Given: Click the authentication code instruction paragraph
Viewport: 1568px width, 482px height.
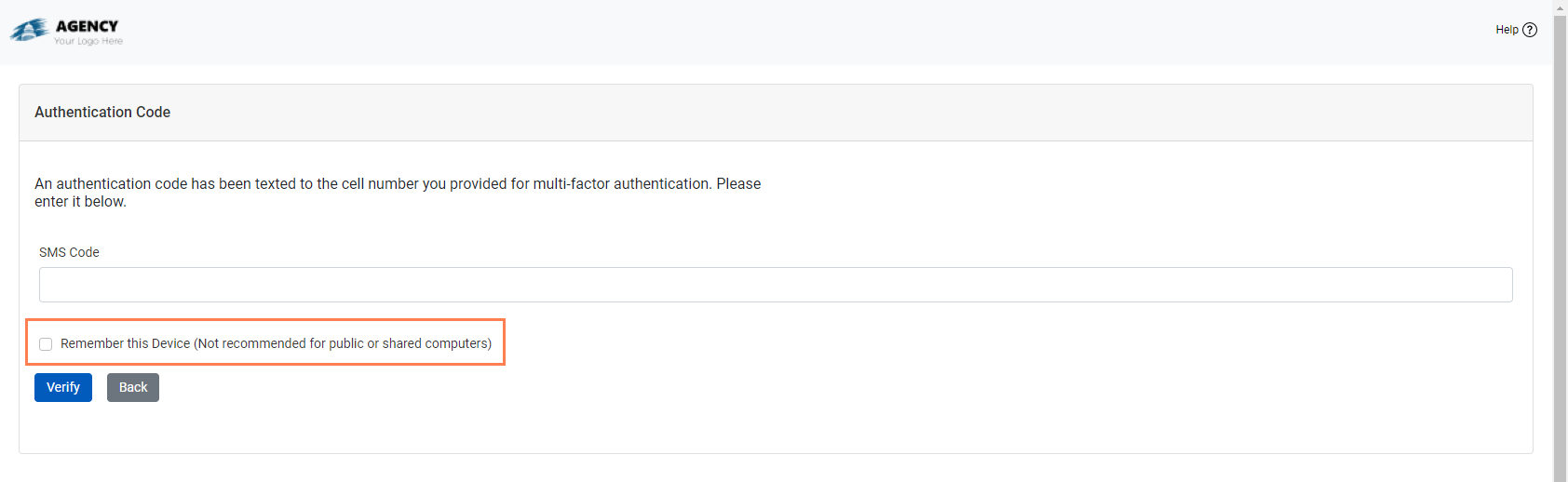Looking at the screenshot, I should pyautogui.click(x=398, y=184).
